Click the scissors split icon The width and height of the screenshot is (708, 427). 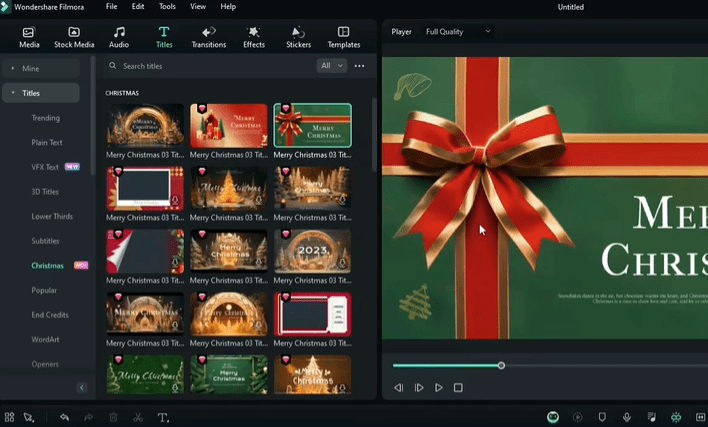(x=138, y=417)
